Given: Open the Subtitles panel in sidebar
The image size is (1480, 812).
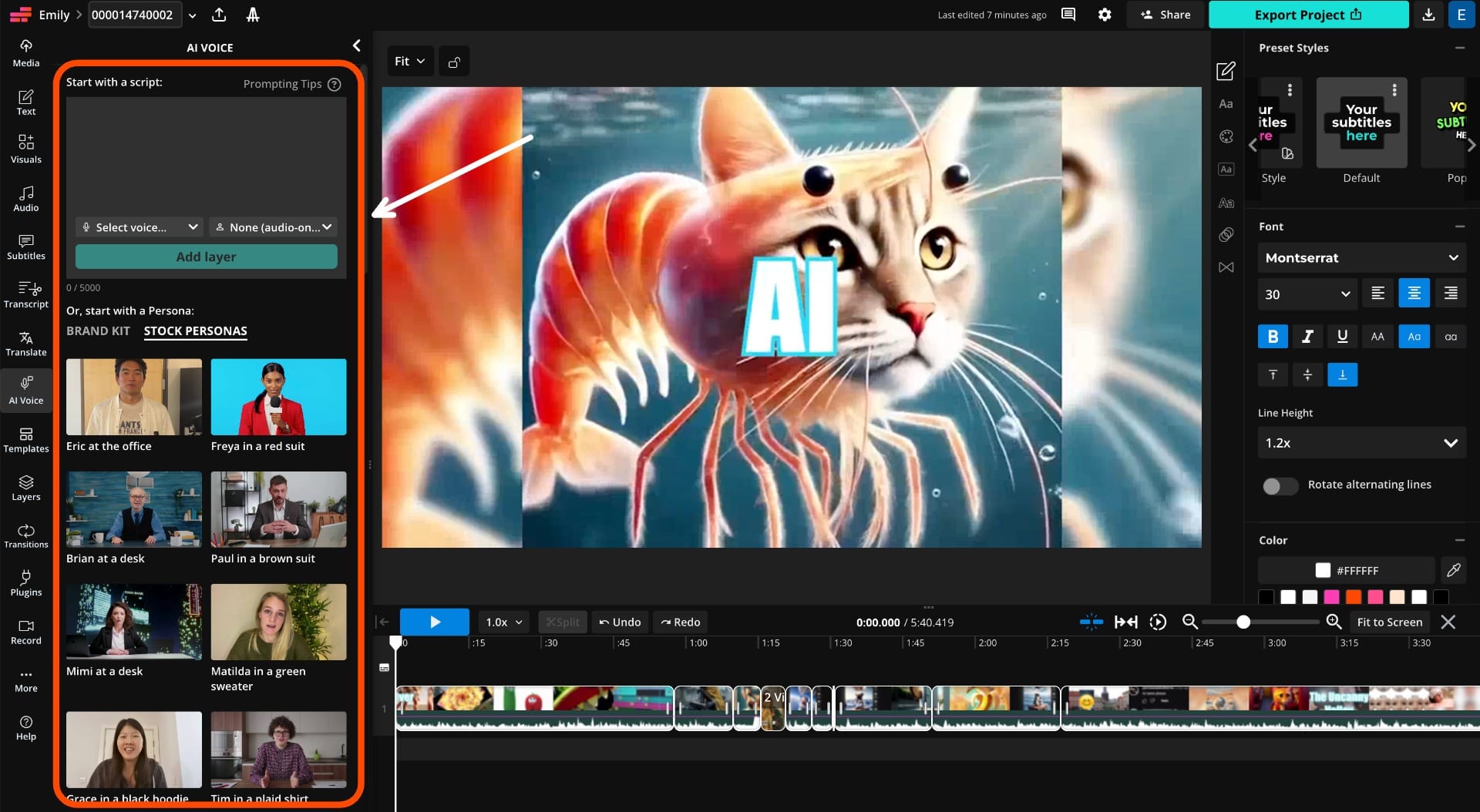Looking at the screenshot, I should (x=25, y=247).
